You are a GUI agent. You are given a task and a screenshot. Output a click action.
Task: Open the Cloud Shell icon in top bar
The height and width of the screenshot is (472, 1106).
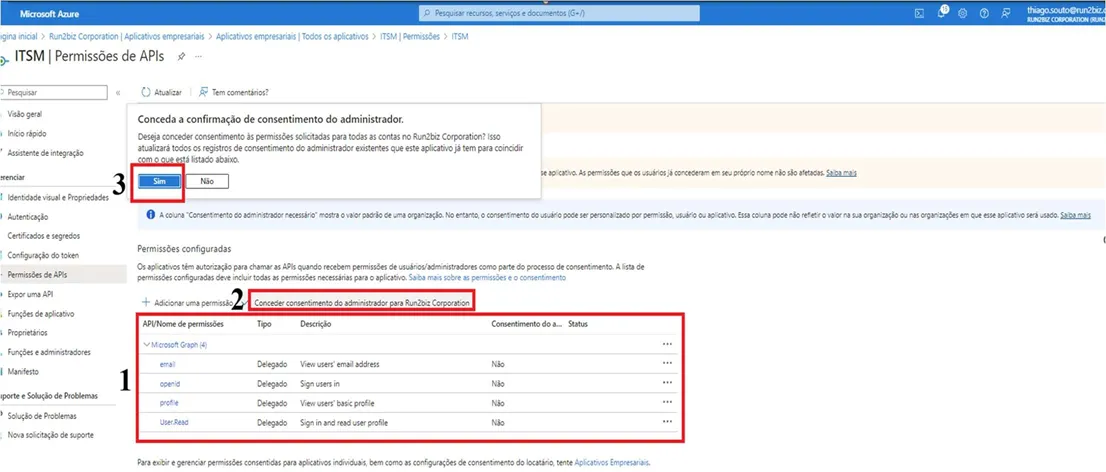point(920,13)
